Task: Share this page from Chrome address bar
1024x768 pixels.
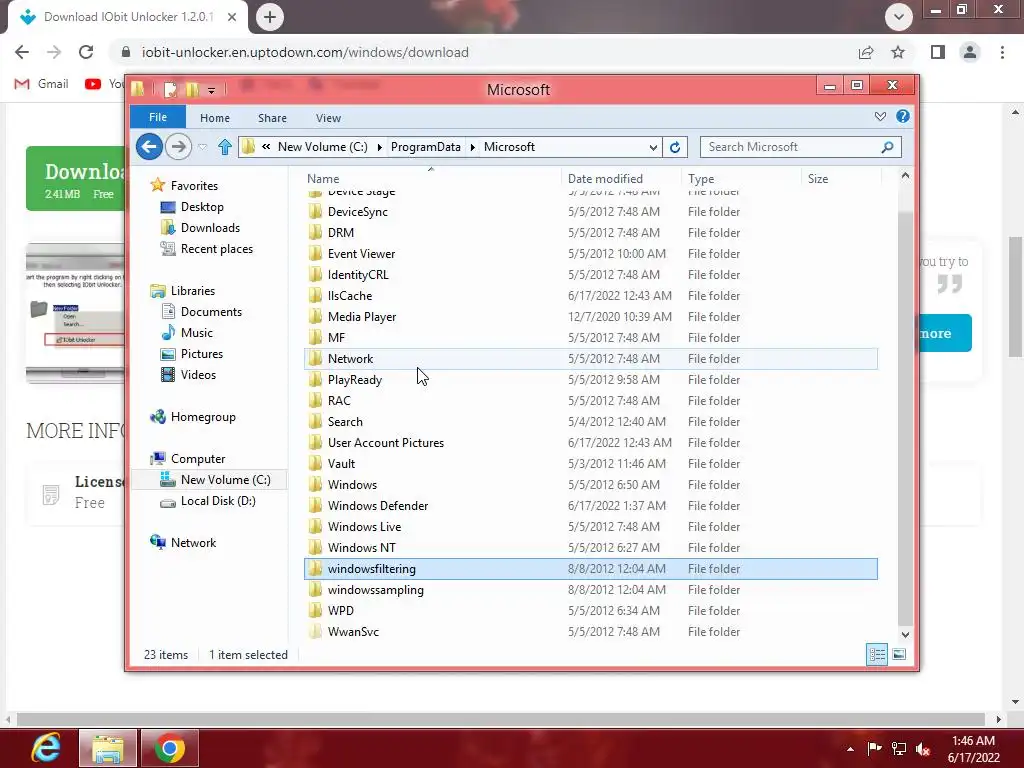Action: 866,52
